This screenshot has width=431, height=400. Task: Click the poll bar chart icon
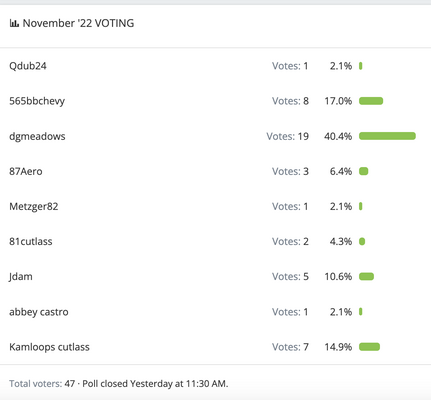(14, 23)
